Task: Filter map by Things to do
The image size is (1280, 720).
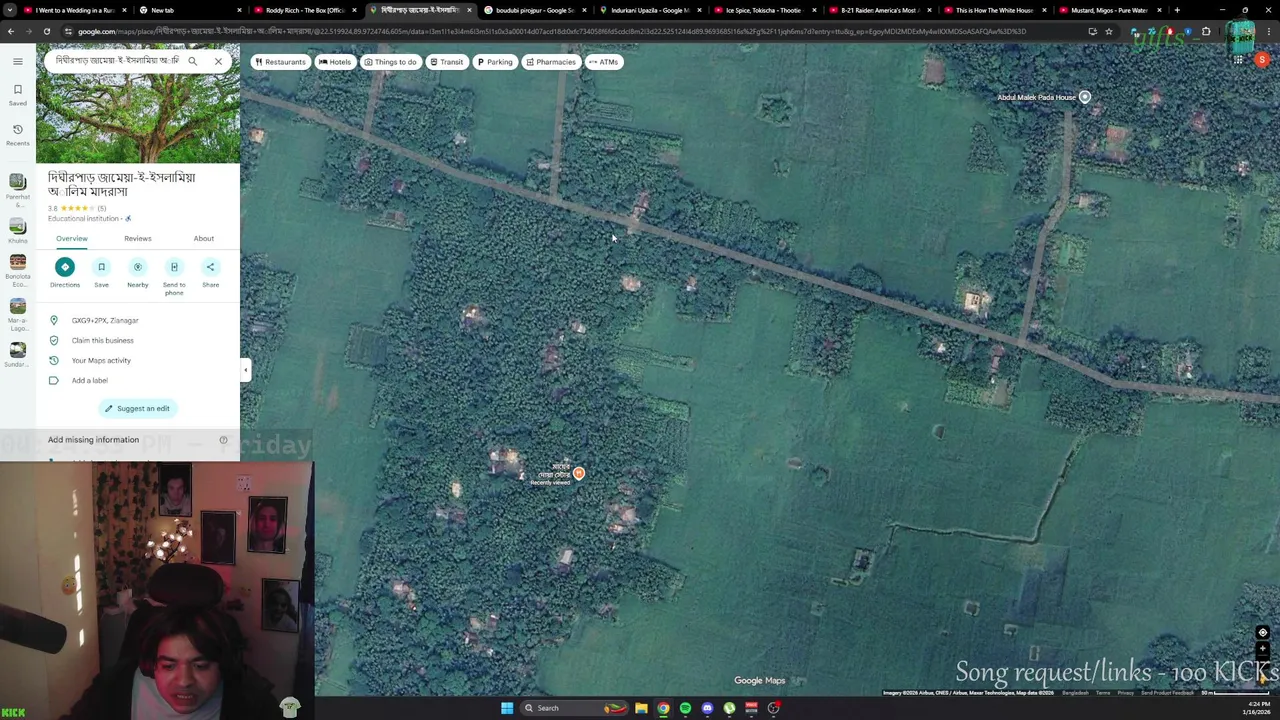Action: [x=390, y=62]
